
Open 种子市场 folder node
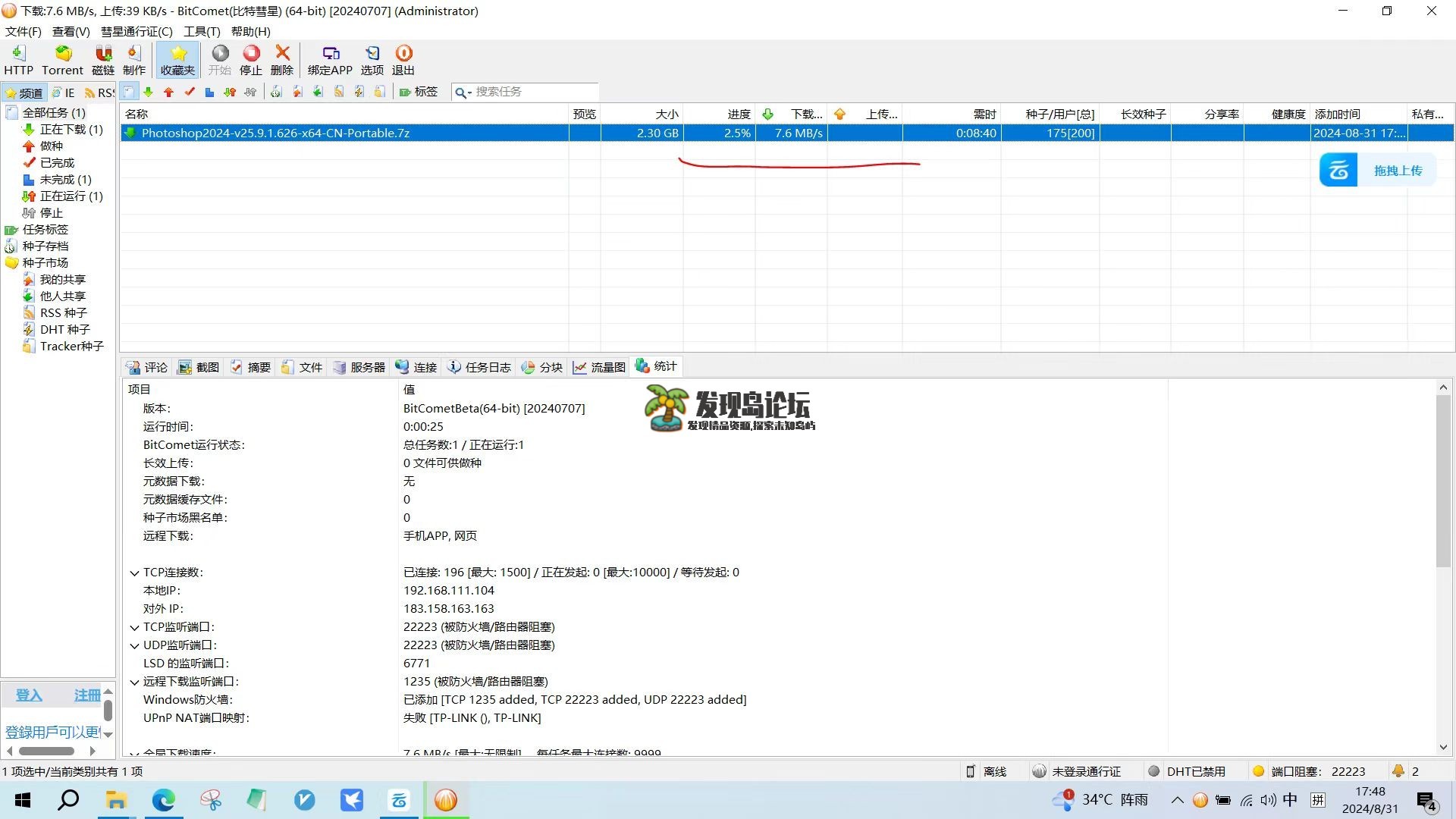click(45, 262)
